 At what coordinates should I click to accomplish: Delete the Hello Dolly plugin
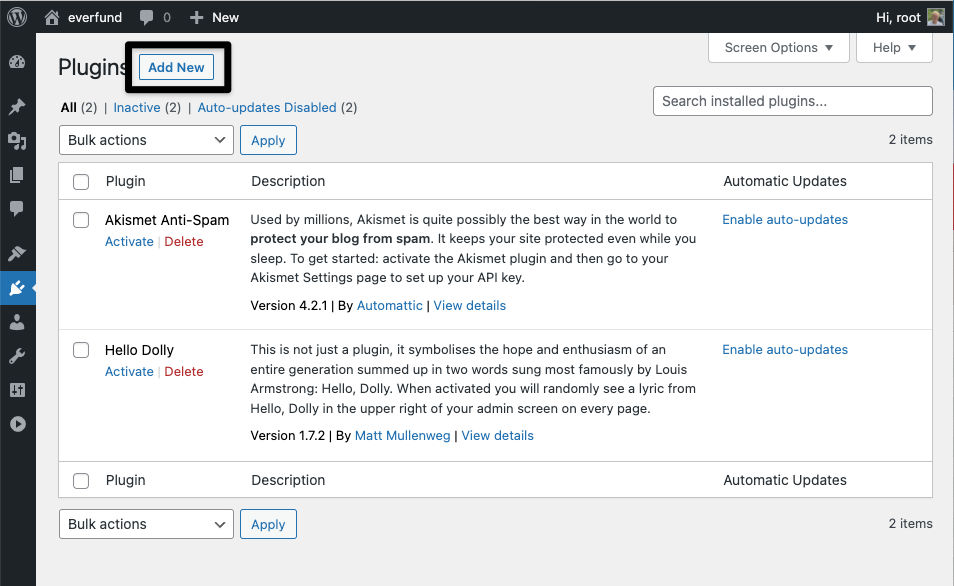184,372
